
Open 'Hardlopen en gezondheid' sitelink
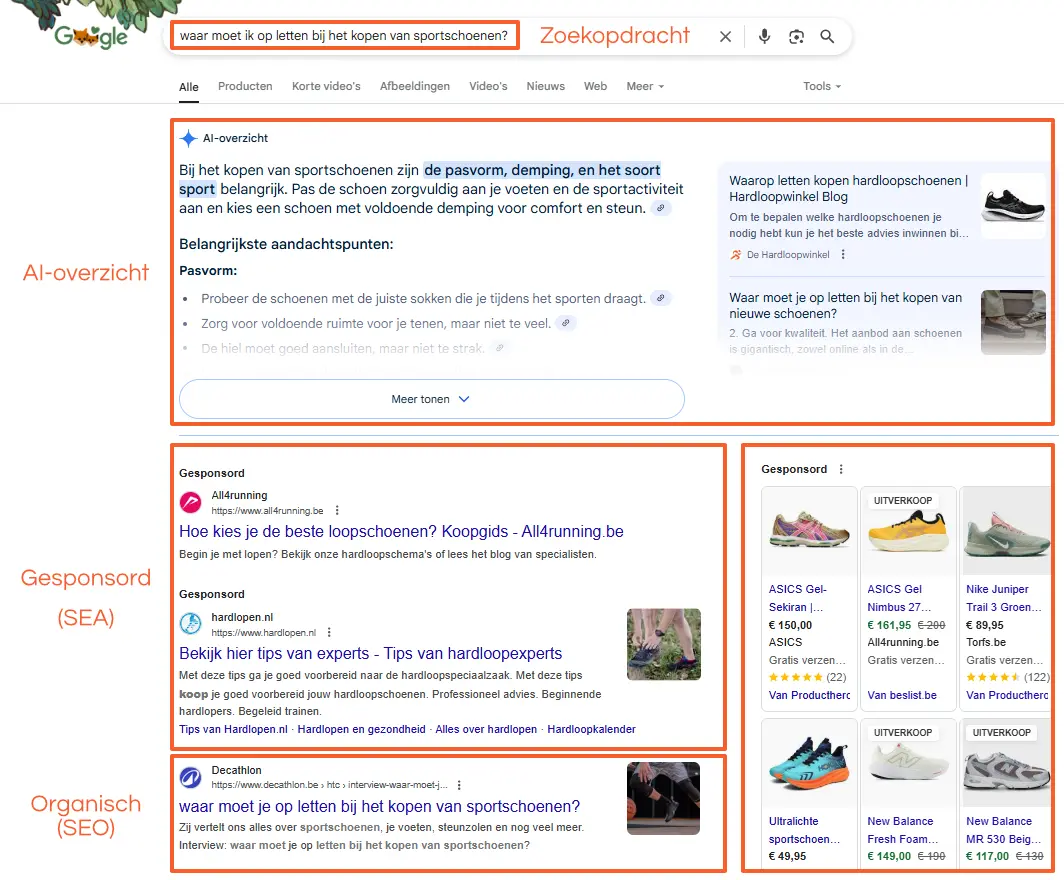click(362, 729)
